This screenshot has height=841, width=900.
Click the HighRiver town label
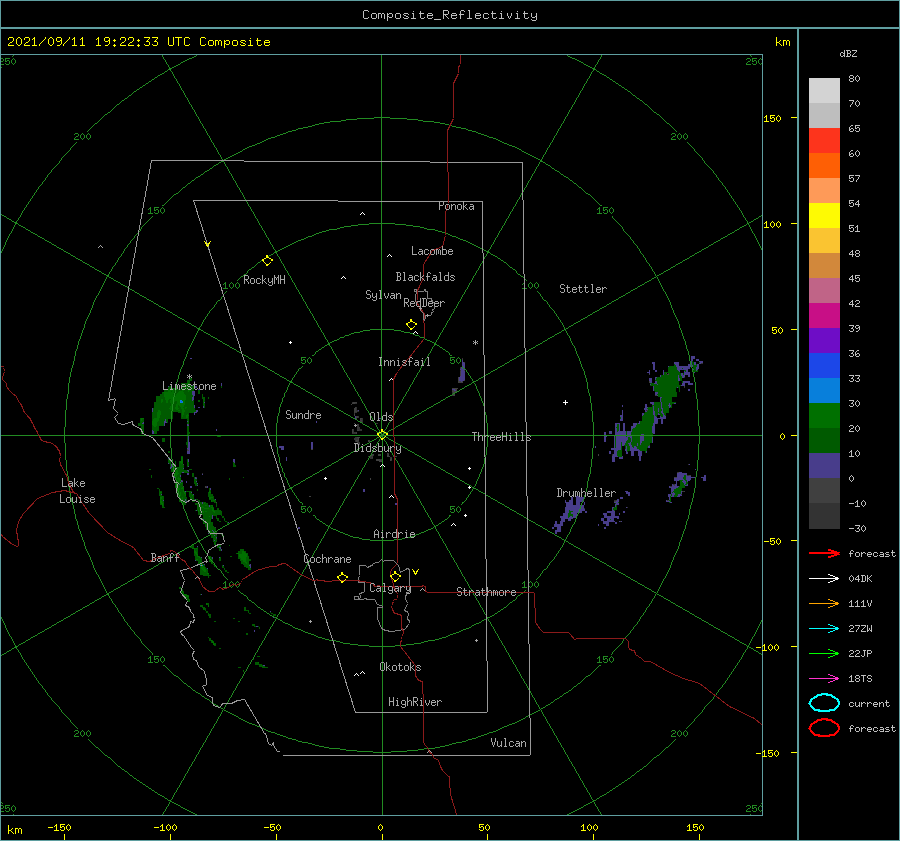point(414,702)
